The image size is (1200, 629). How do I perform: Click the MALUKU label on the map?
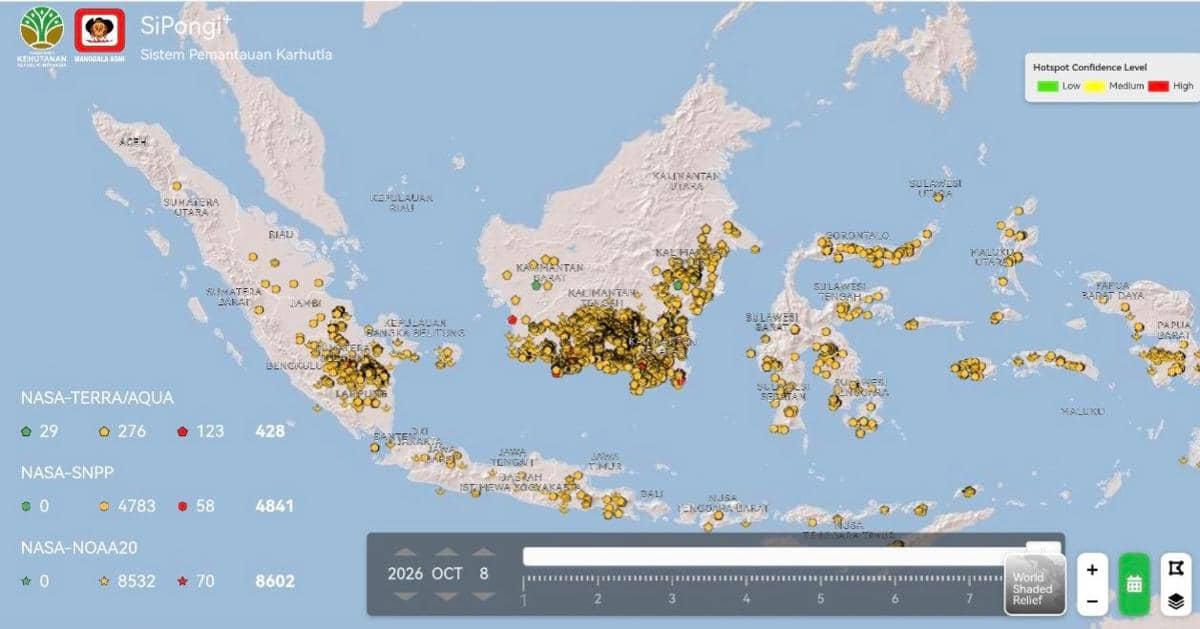click(x=1082, y=411)
